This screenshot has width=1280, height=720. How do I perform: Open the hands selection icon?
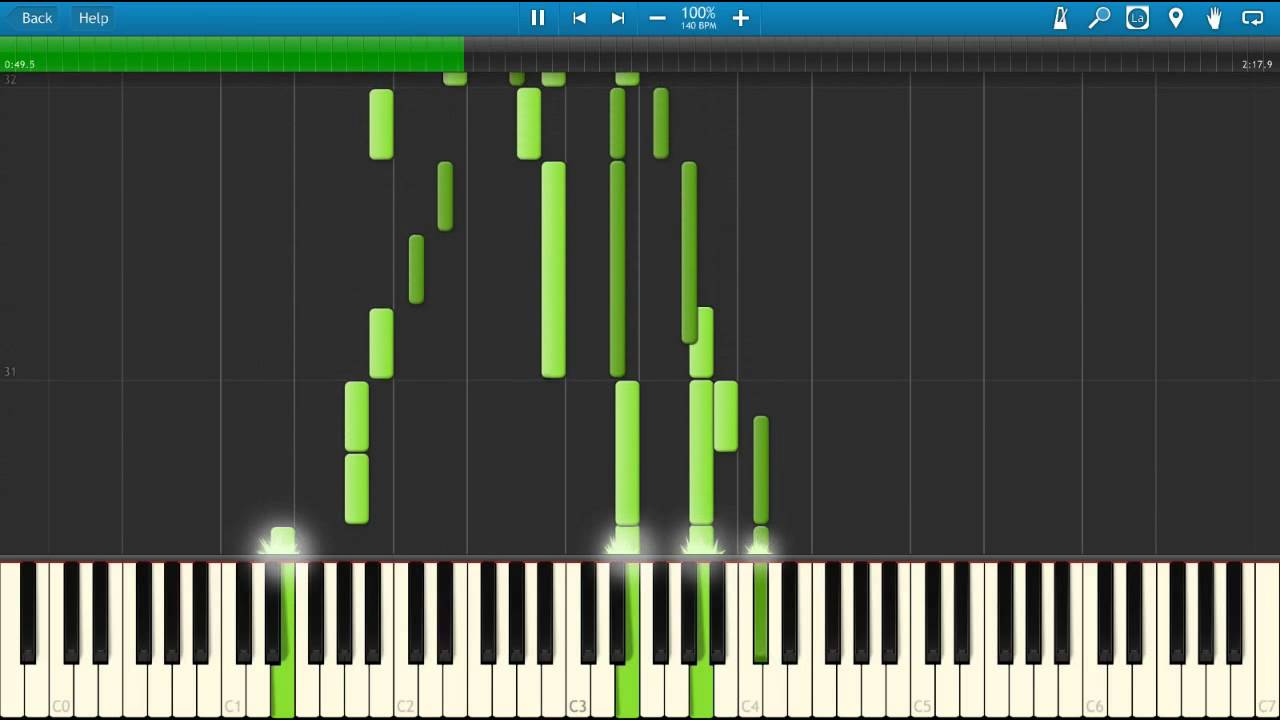(1214, 18)
